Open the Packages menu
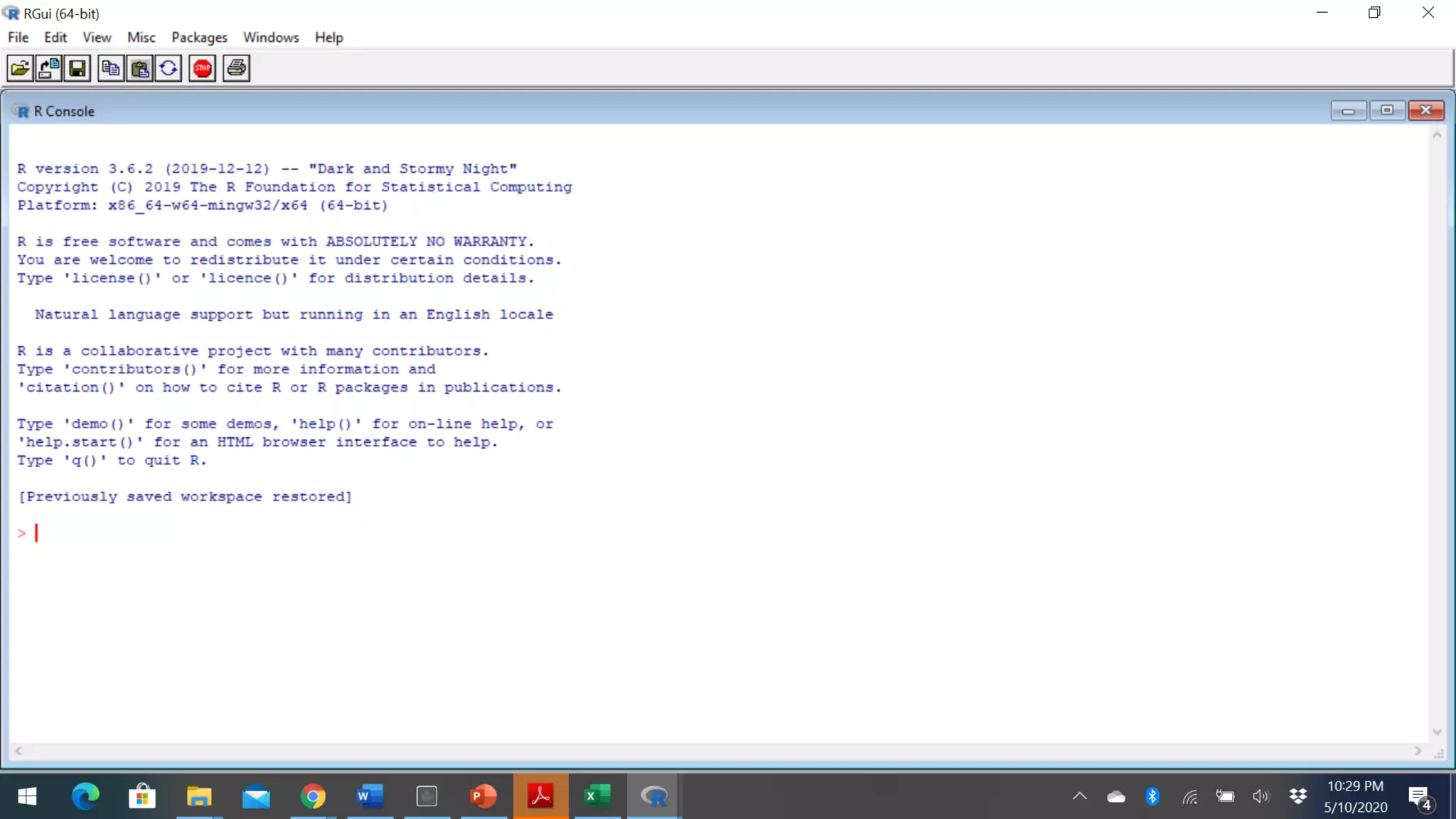The width and height of the screenshot is (1456, 819). pyautogui.click(x=199, y=37)
